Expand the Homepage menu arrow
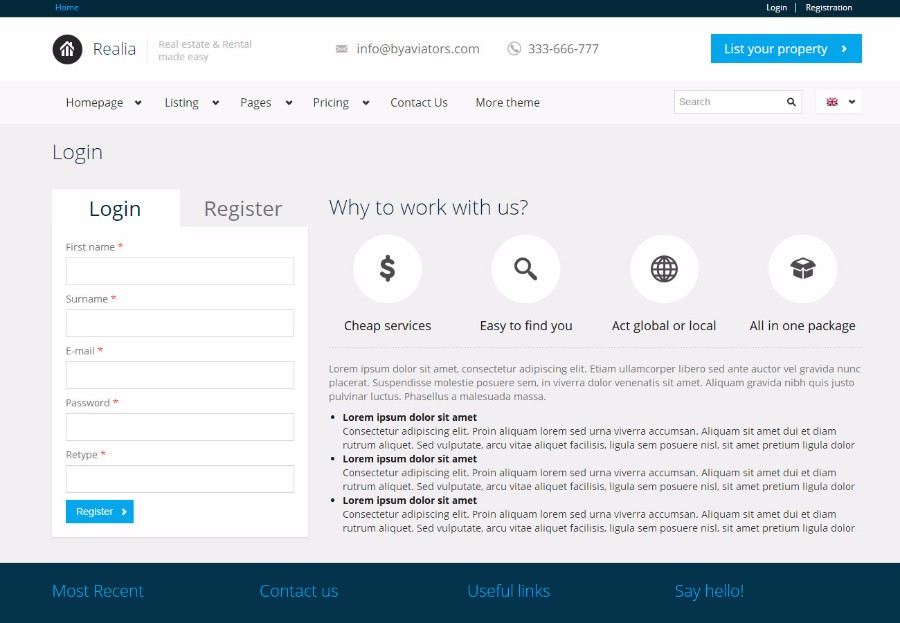 pos(138,103)
